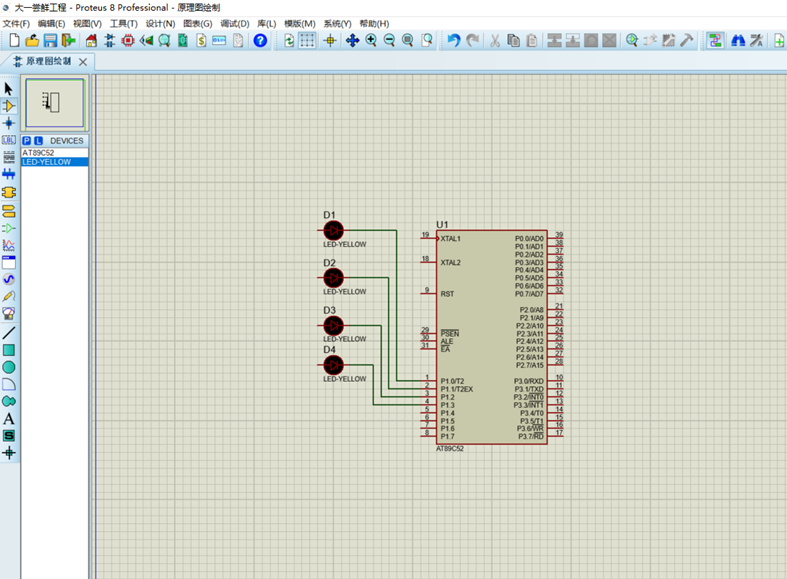
Task: Select the 2D circle drawing tool
Action: (x=9, y=367)
